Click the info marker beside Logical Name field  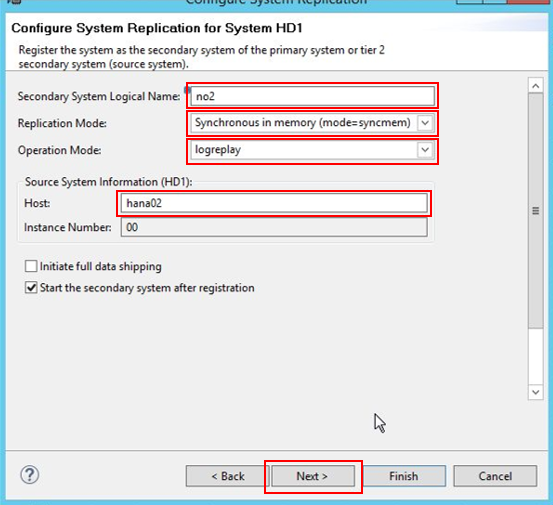pos(187,89)
